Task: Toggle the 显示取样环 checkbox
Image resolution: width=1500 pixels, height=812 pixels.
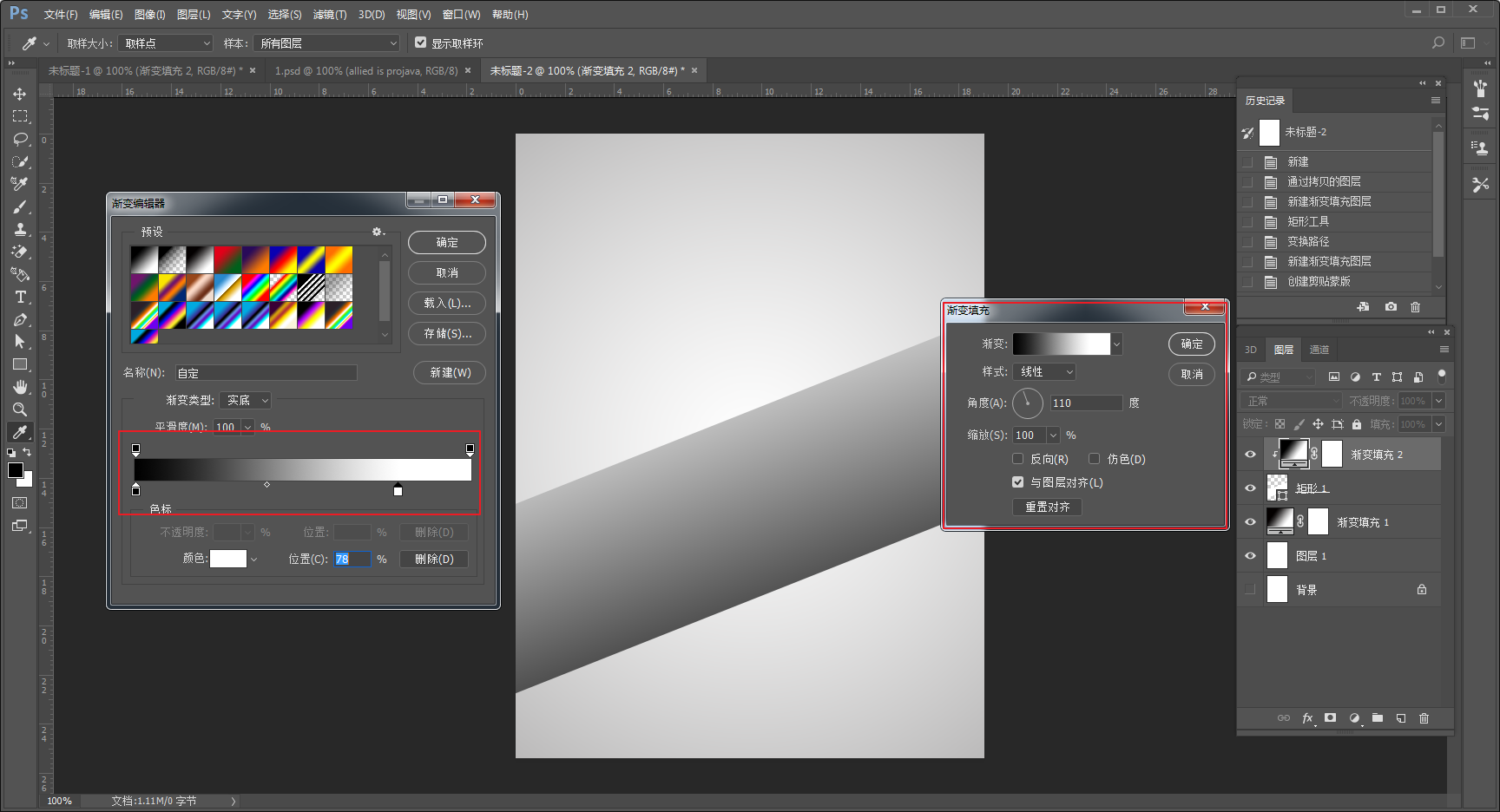Action: pyautogui.click(x=421, y=43)
